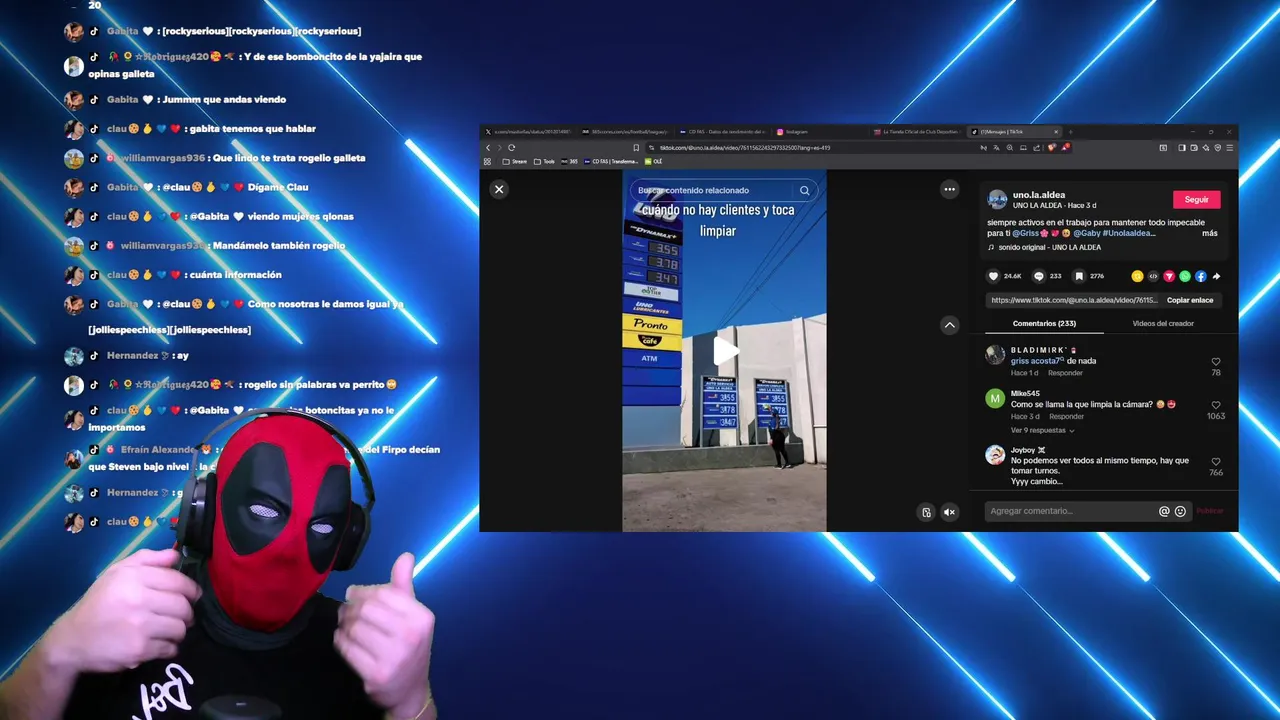The width and height of the screenshot is (1280, 720).
Task: Follow uno.la.aldea with Seguir button
Action: point(1197,199)
